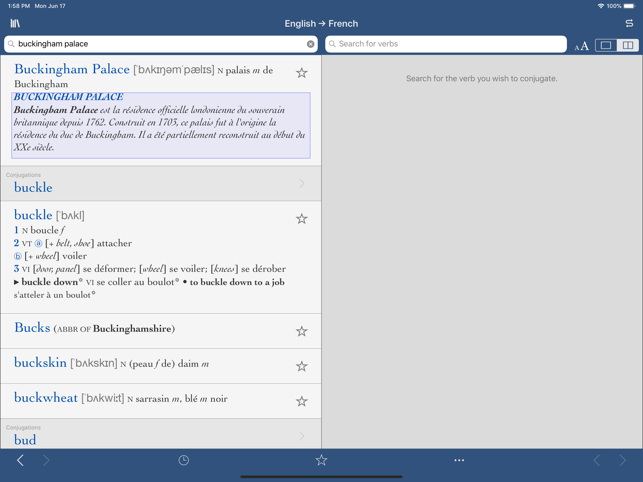
Task: Open the buckwheat headword entry
Action: (46, 398)
